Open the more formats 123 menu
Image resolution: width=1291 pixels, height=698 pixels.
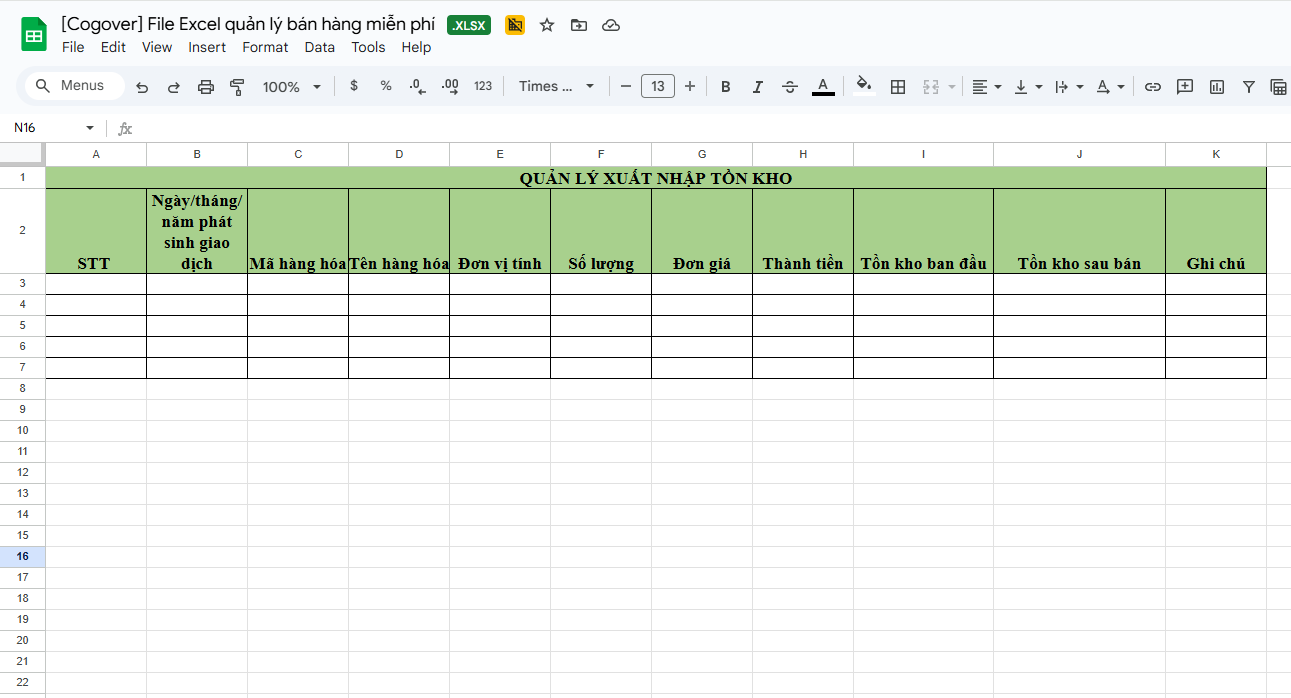(483, 86)
